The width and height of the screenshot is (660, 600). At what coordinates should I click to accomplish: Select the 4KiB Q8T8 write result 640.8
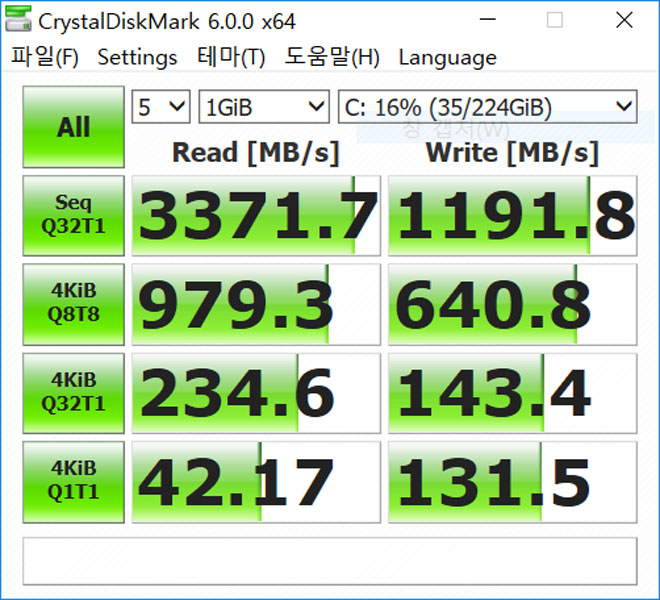pos(512,304)
